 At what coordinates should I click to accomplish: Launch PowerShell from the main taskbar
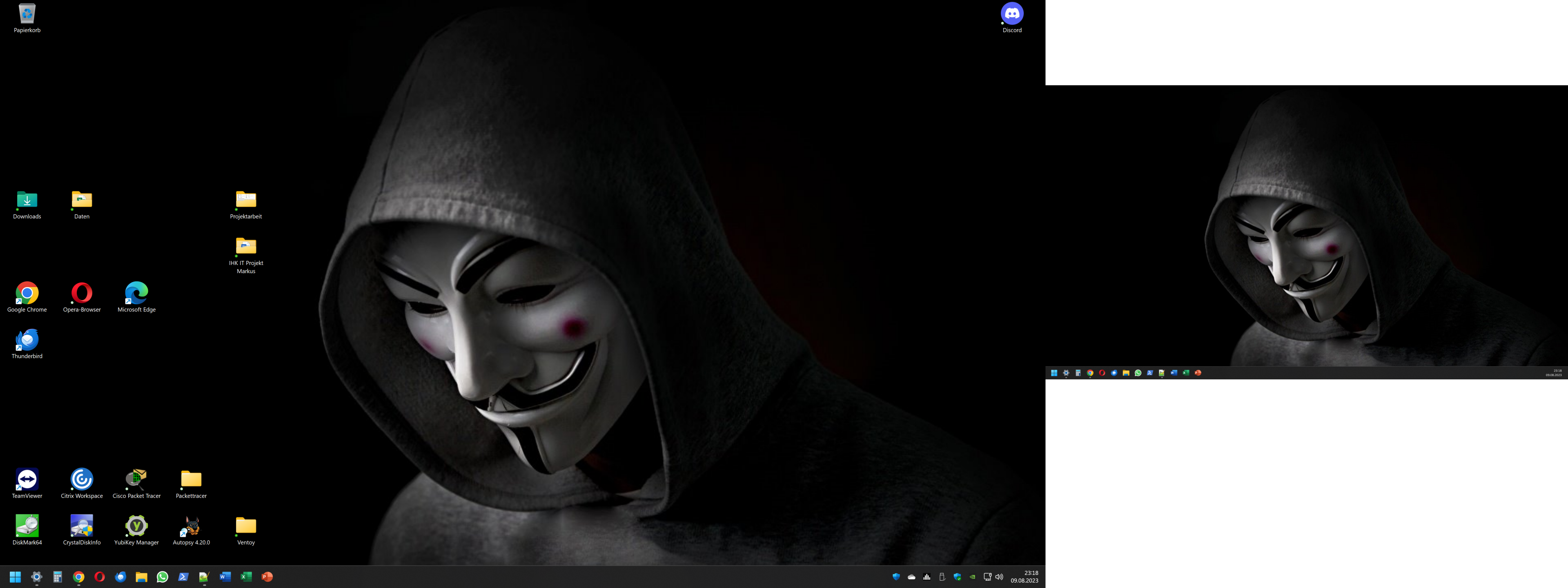[x=183, y=577]
